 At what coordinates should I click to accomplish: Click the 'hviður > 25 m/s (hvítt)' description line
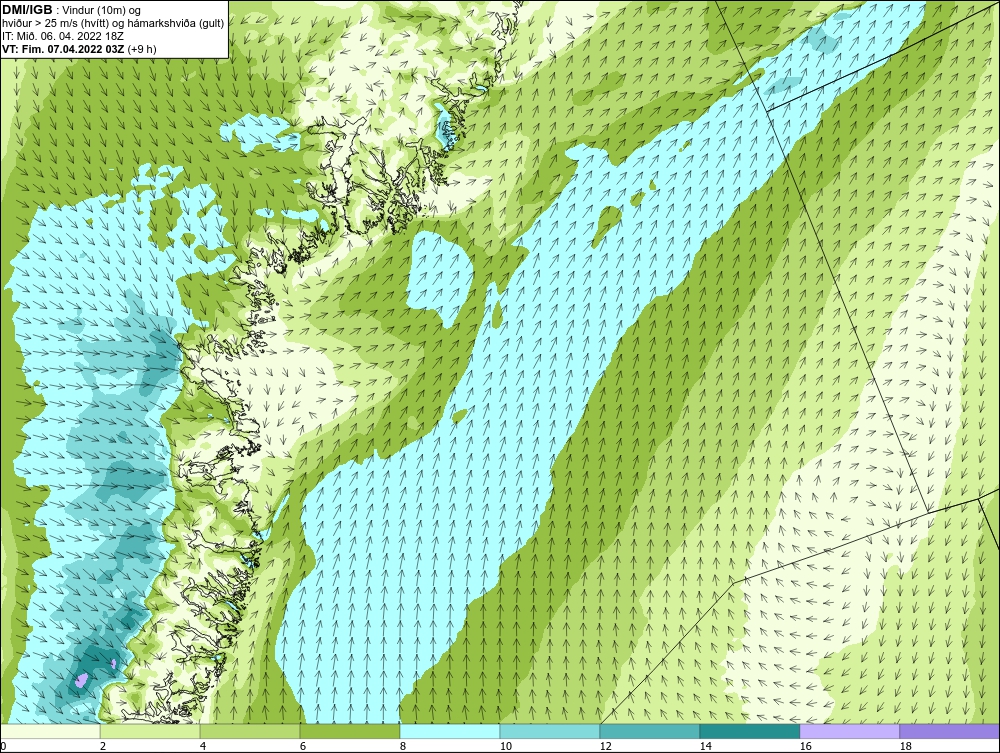click(x=112, y=23)
